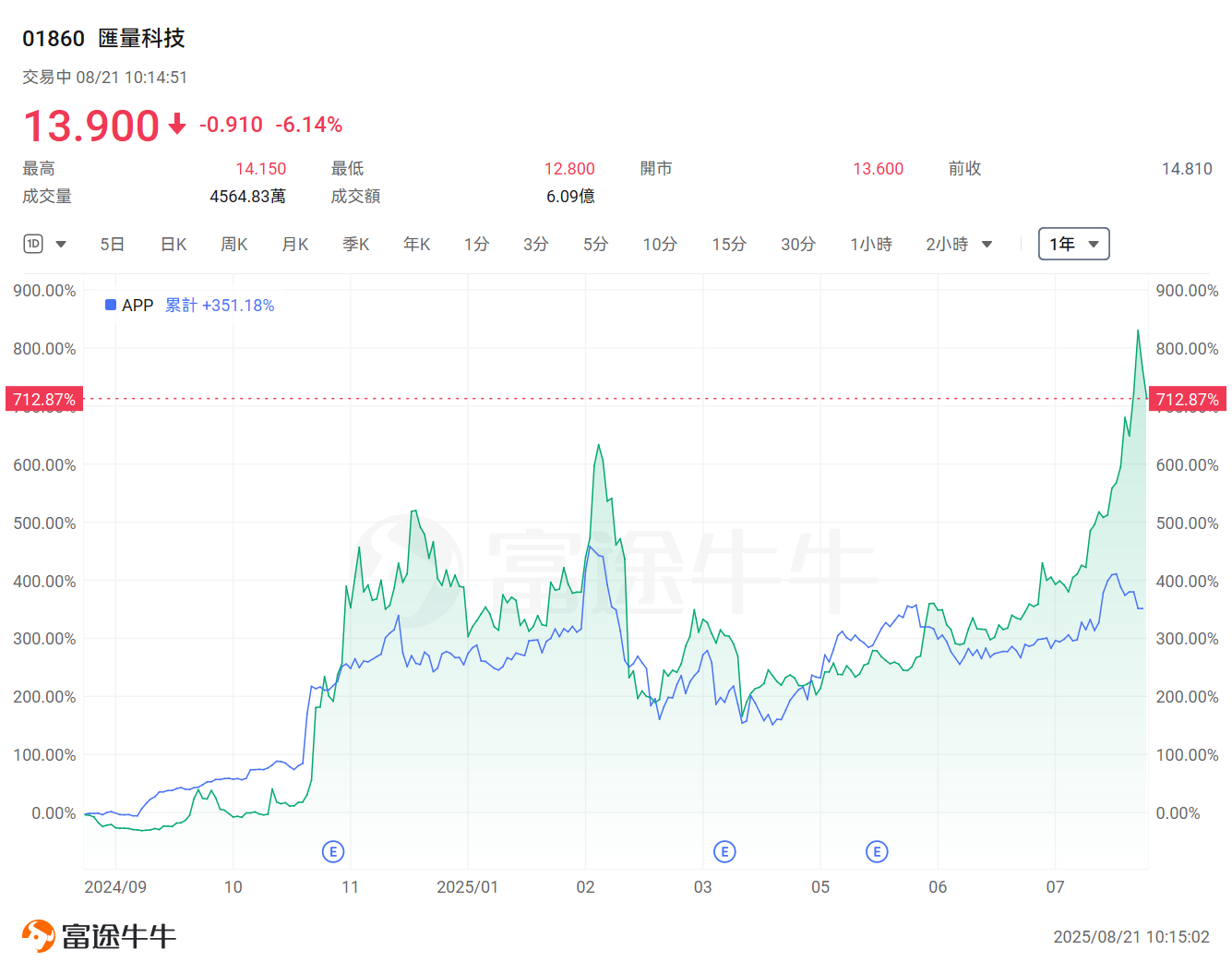Click the E earnings marker near May 2025
Screen dimensions: 1232x974
(877, 852)
